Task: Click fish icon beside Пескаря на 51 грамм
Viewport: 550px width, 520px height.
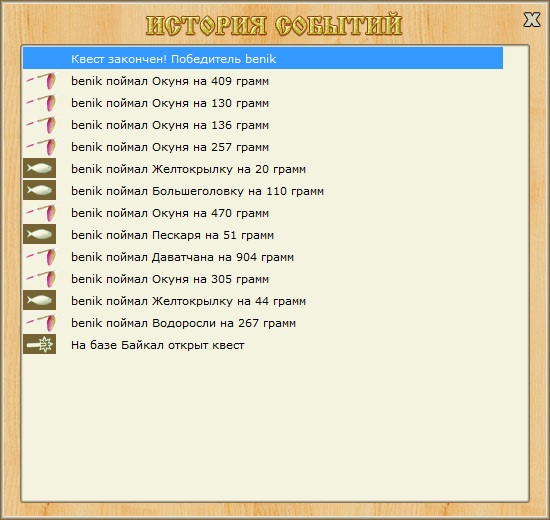Action: click(40, 234)
